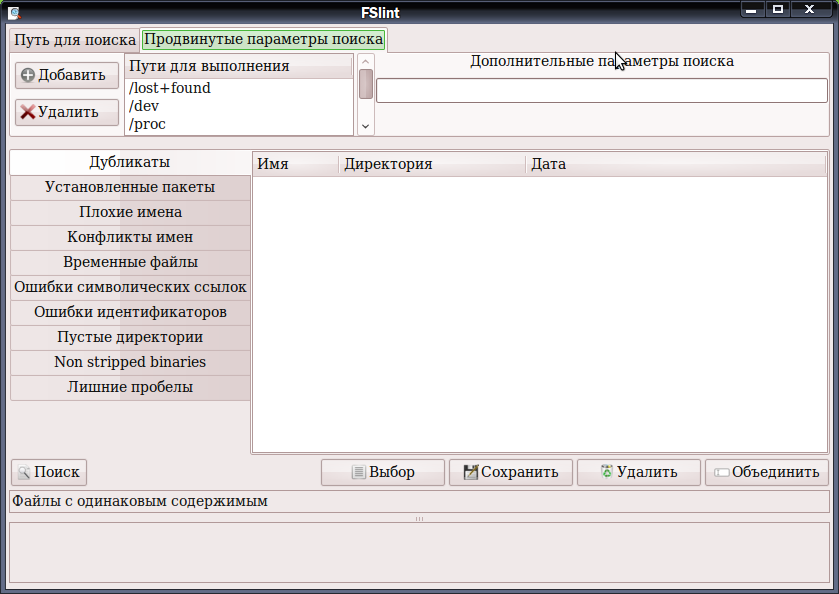839x594 pixels.
Task: Minimize the FSlint window
Action: 751,10
